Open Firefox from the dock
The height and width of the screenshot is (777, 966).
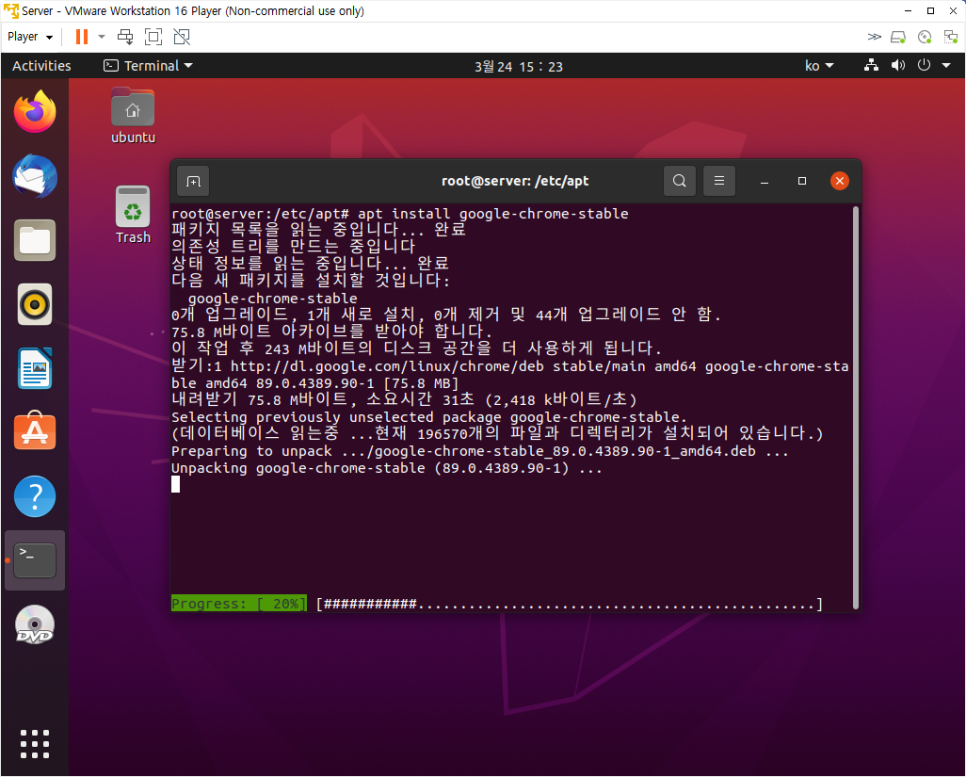tap(35, 112)
